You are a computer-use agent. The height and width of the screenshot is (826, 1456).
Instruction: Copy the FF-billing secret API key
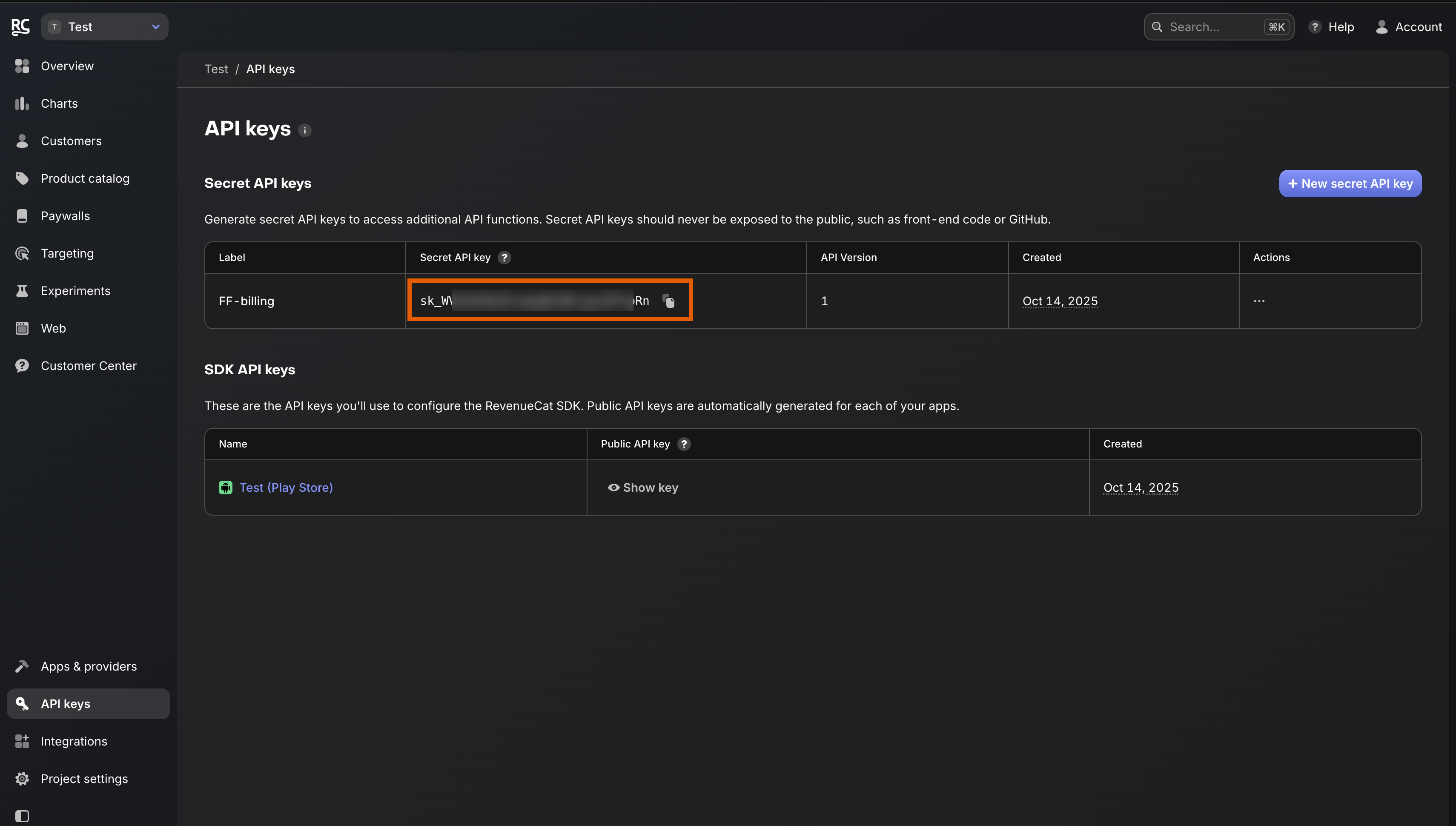point(669,301)
